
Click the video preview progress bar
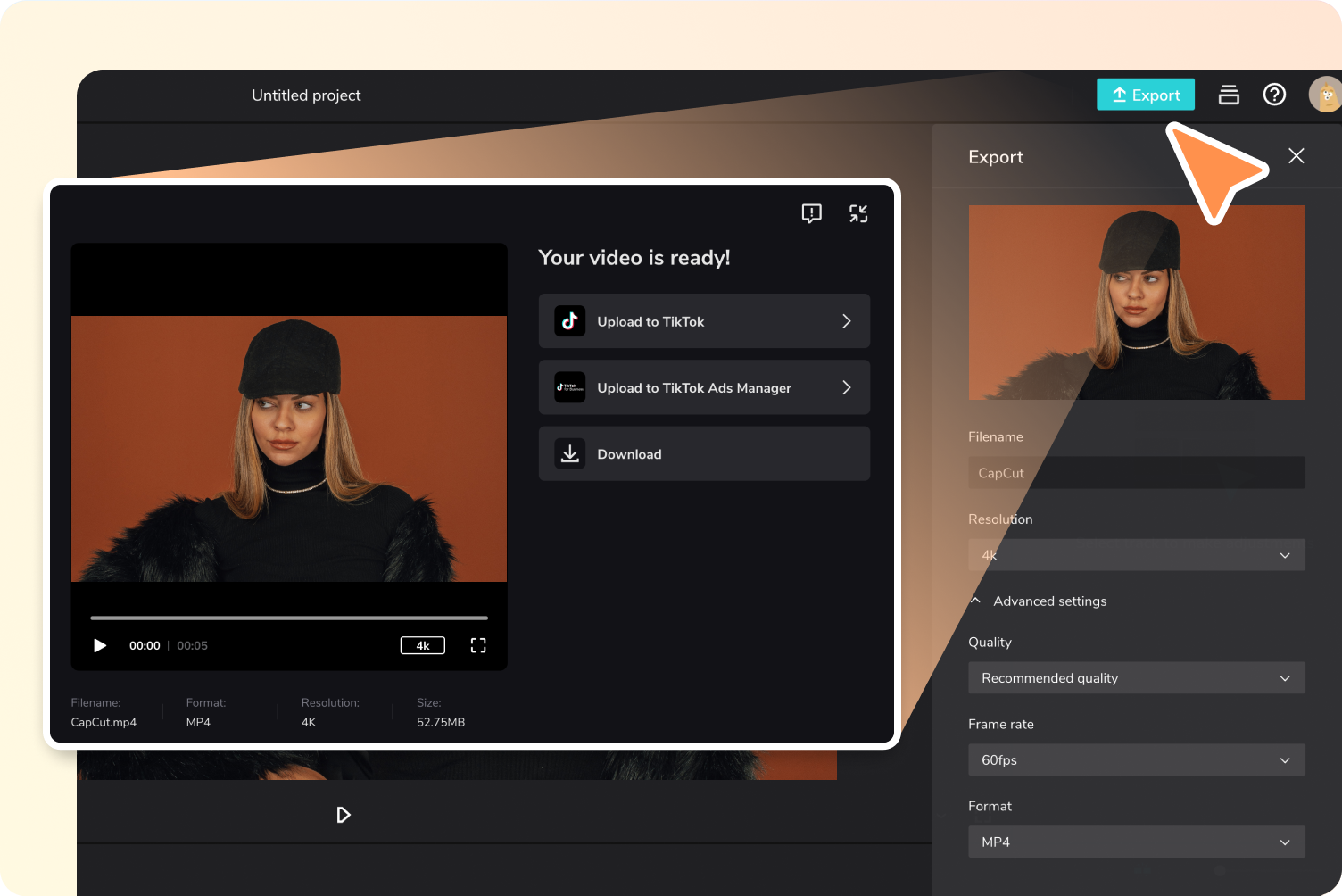(x=289, y=618)
